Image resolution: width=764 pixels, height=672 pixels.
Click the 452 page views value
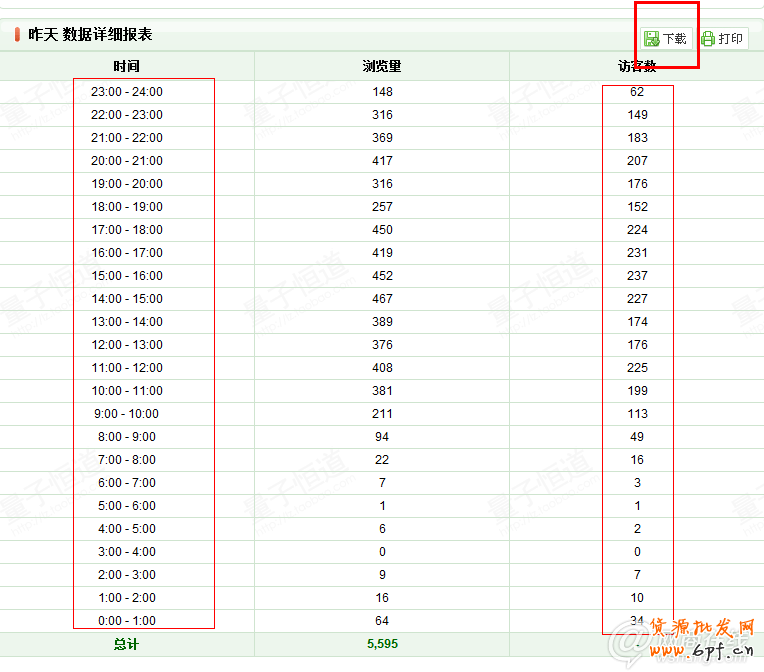point(382,276)
